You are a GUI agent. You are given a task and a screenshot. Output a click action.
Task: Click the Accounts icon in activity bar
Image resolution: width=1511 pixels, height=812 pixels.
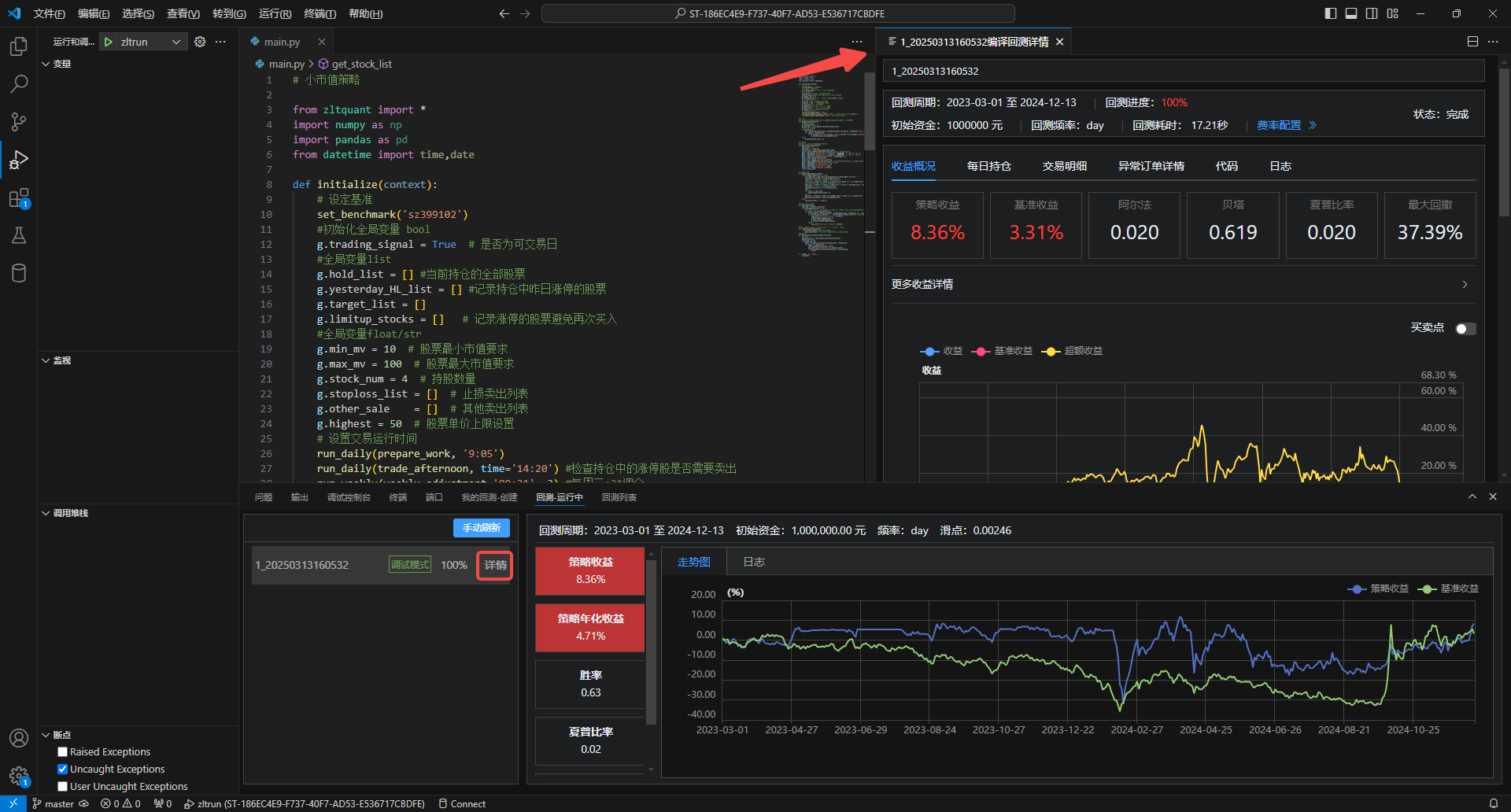pos(19,738)
